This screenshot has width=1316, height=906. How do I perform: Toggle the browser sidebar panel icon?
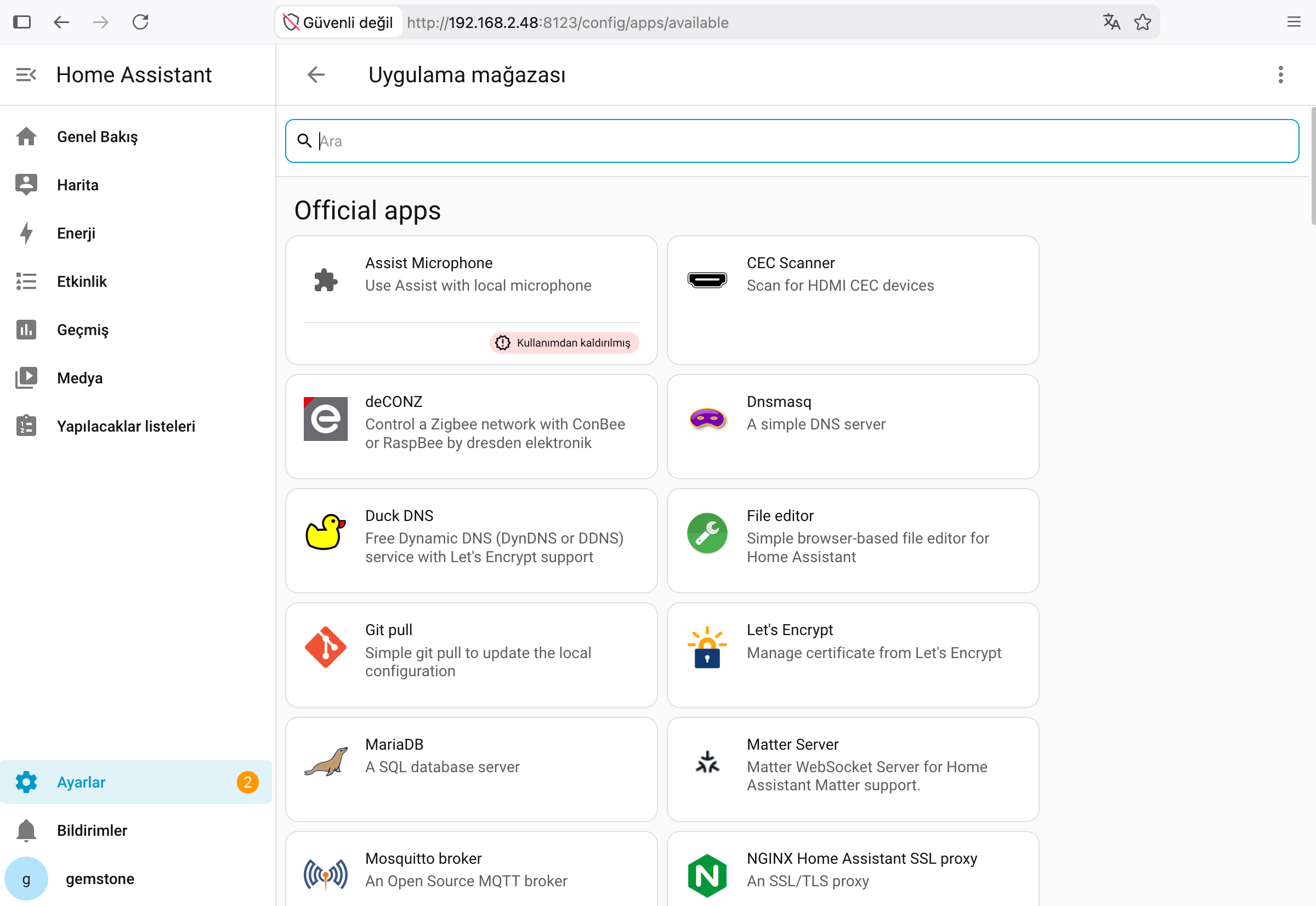[x=21, y=22]
